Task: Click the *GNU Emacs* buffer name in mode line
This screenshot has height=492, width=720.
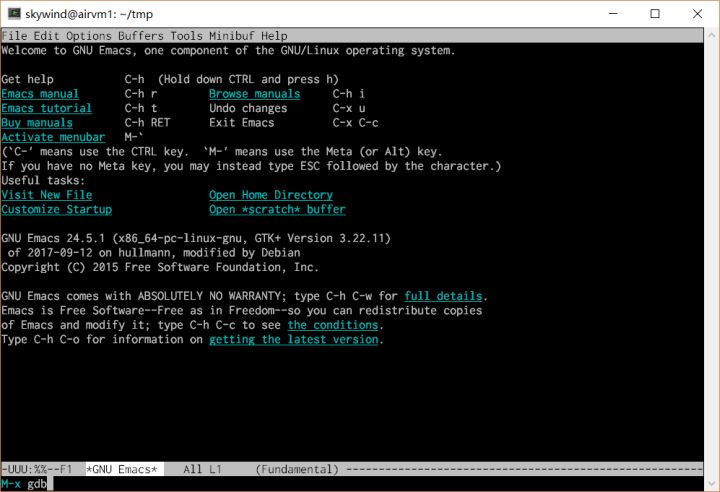Action: click(x=122, y=469)
